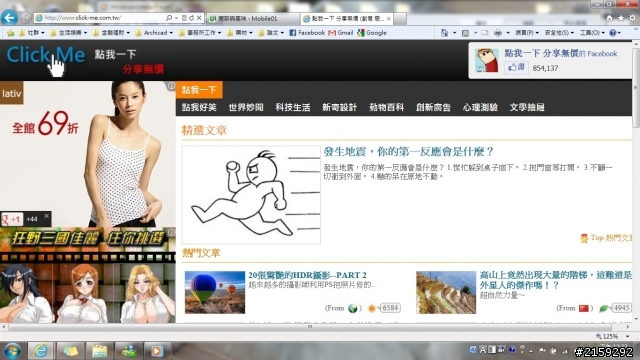This screenshot has width=640, height=360.
Task: Click the browser Forward arrow
Action: pos(25,18)
